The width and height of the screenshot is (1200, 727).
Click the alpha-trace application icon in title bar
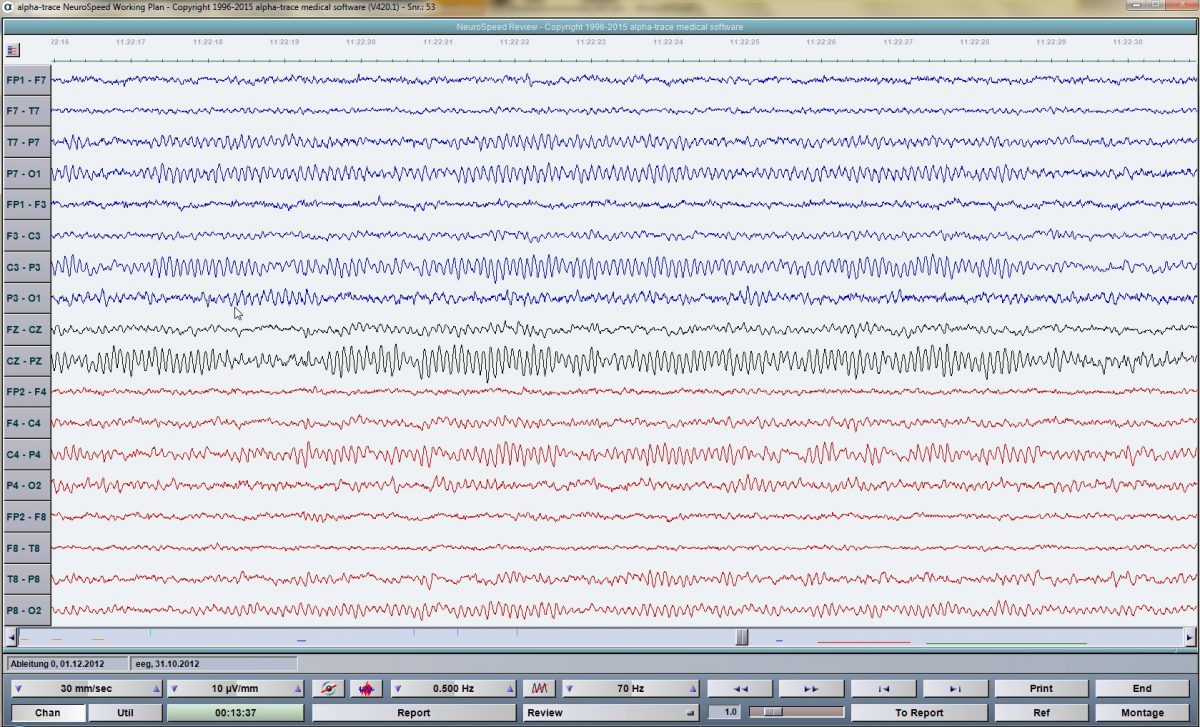click(8, 6)
